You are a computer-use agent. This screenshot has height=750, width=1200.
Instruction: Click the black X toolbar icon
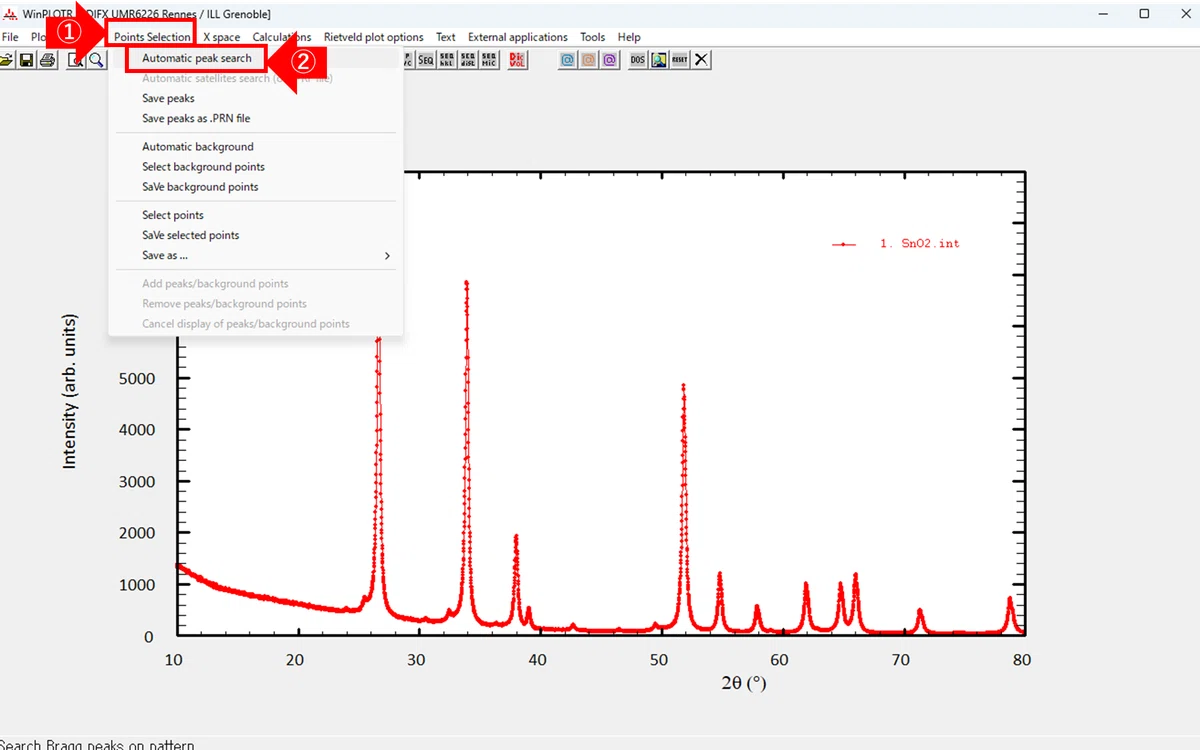[x=702, y=60]
